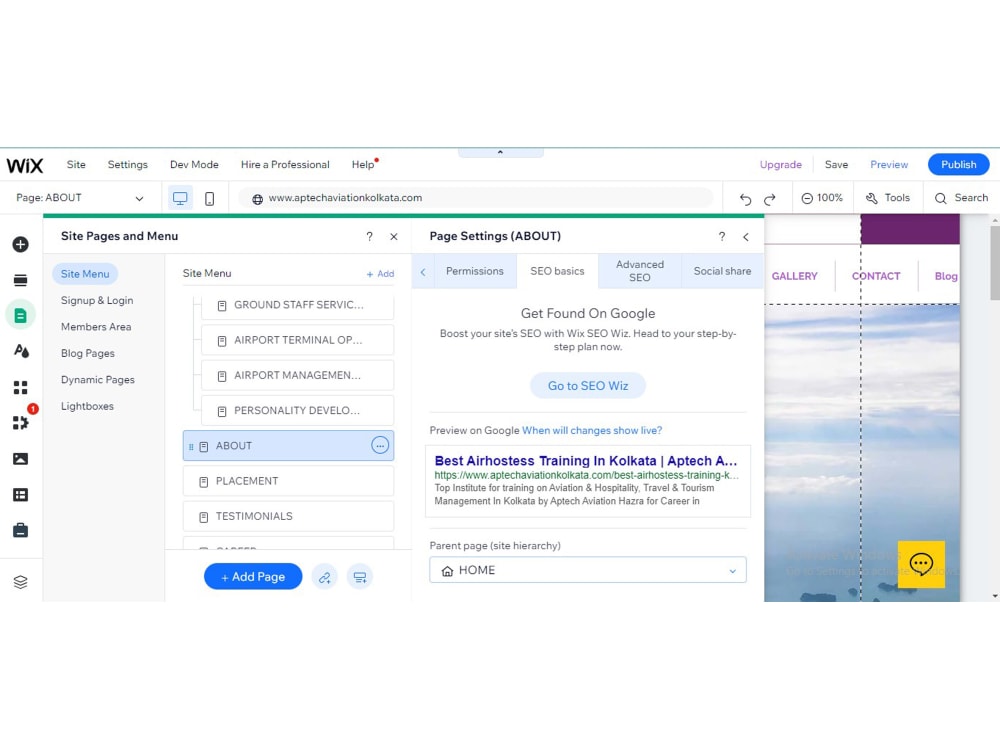Open the Menus & Pages sidebar icon

20,280
